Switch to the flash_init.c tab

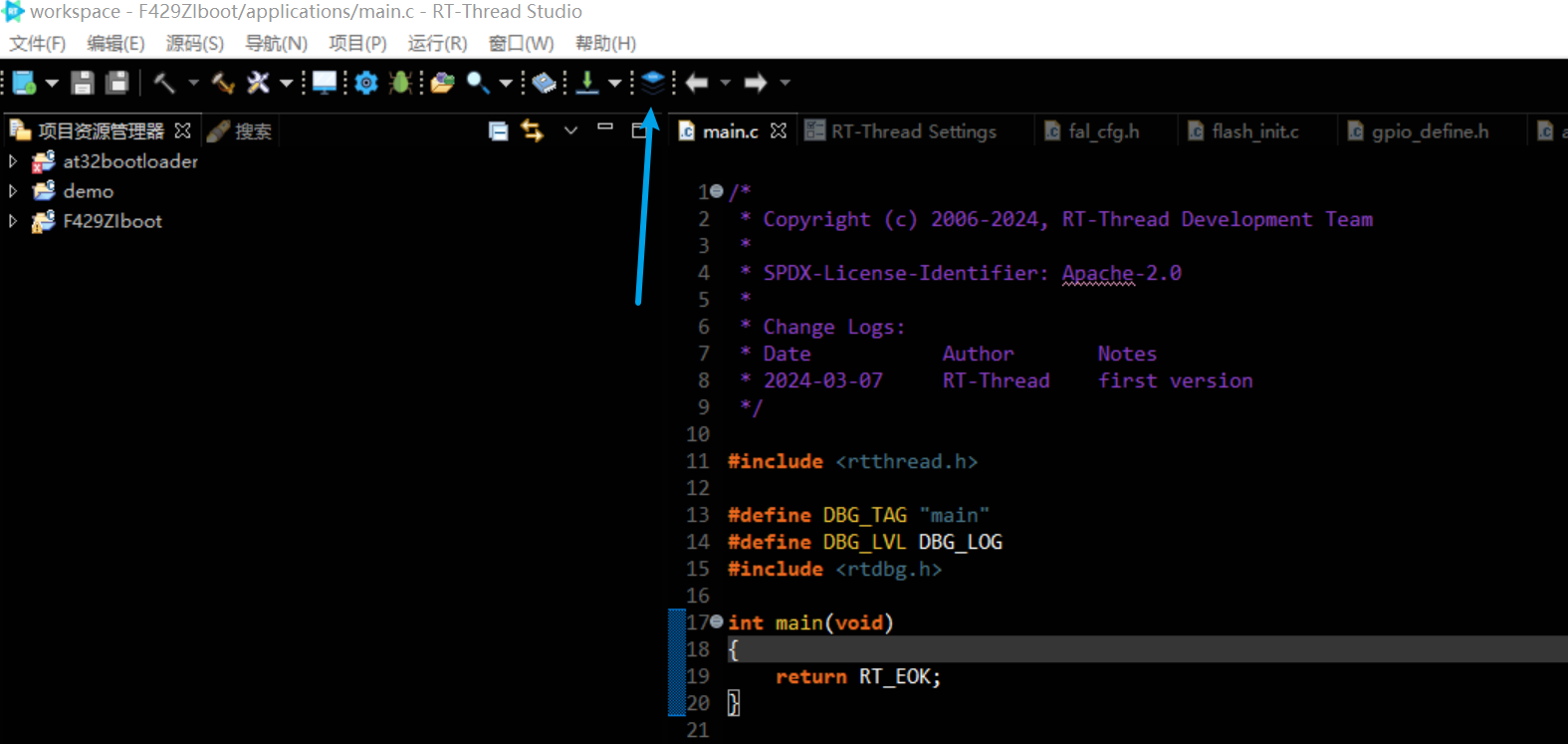(1255, 131)
